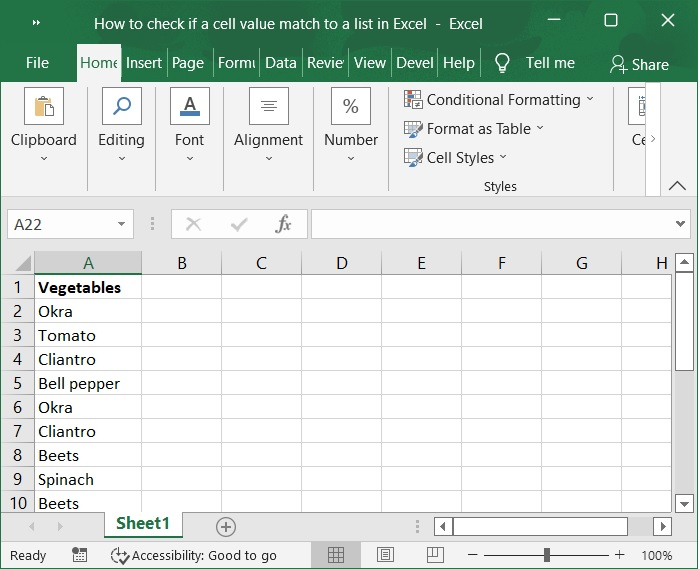Image resolution: width=700 pixels, height=569 pixels.
Task: Switch to the Data ribbon tab
Action: click(x=280, y=62)
